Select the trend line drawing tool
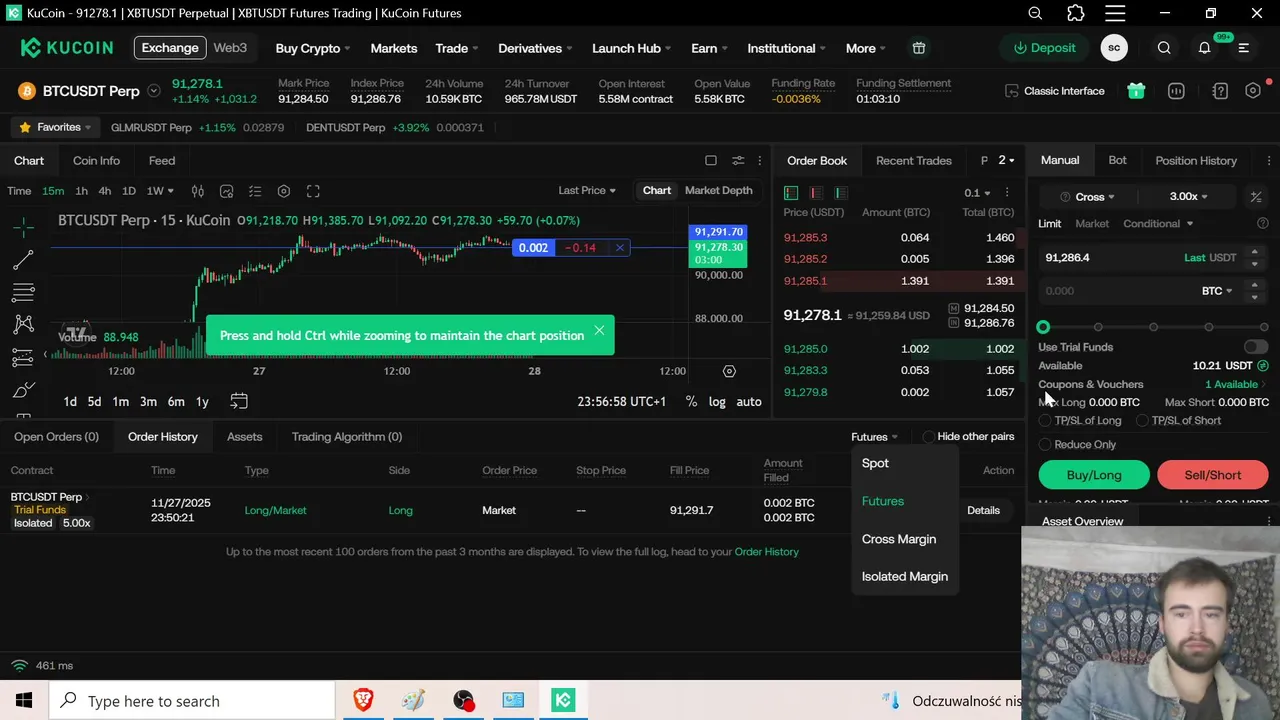The width and height of the screenshot is (1280, 720). [x=23, y=260]
